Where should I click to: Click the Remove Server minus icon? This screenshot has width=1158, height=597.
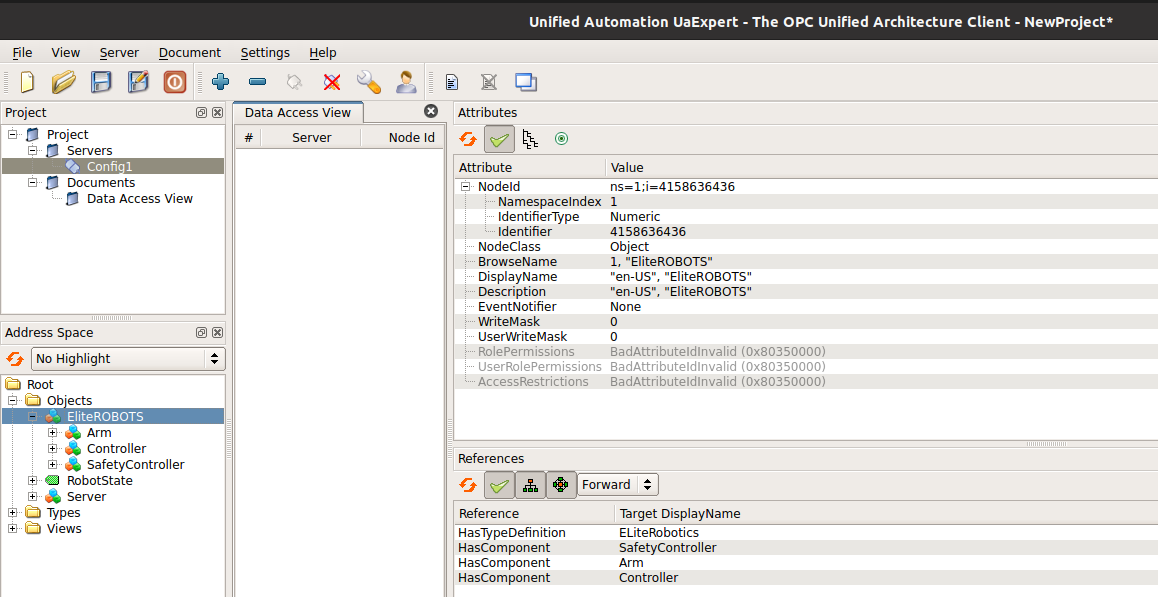[x=257, y=82]
